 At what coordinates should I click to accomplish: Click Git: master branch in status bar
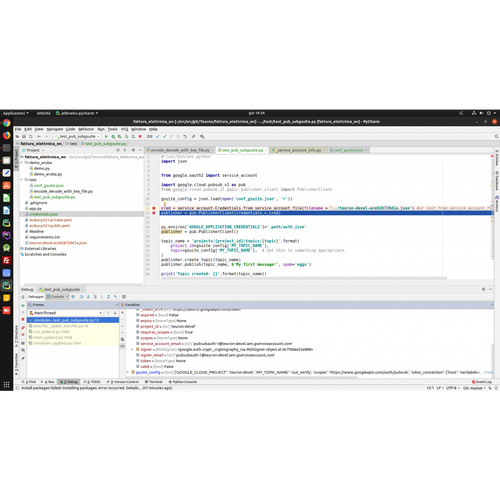pos(473,388)
